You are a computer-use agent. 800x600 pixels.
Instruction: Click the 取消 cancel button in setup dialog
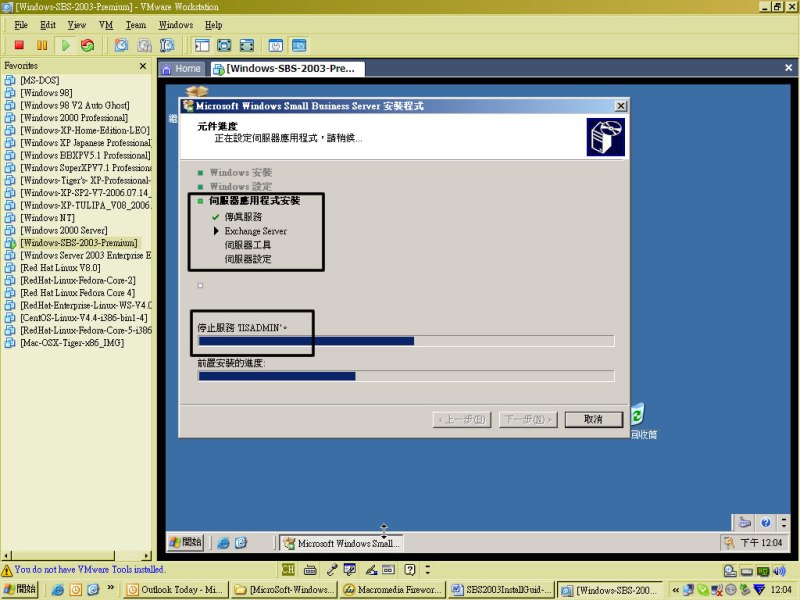pos(593,419)
